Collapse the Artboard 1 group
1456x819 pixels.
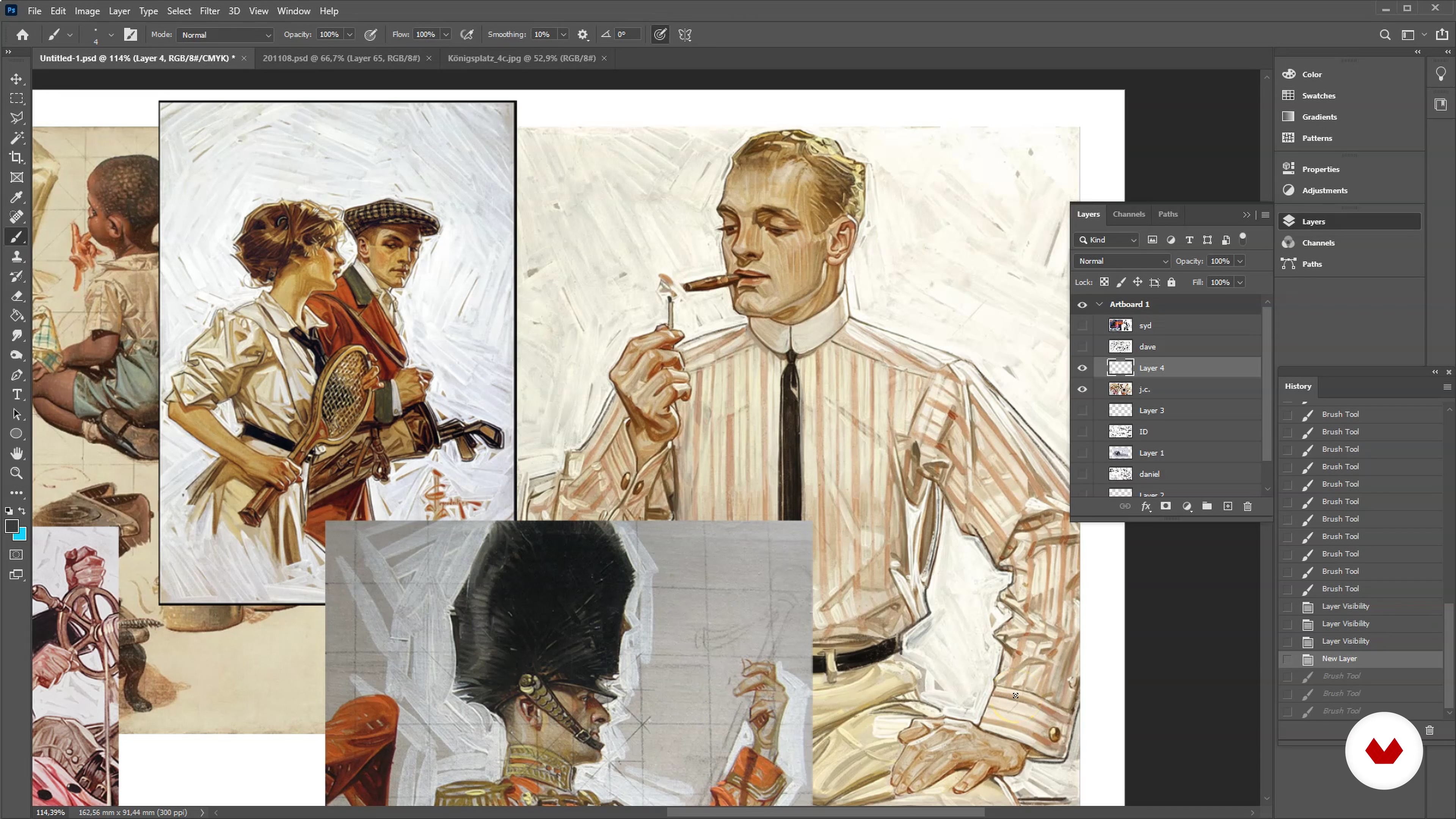1099,304
